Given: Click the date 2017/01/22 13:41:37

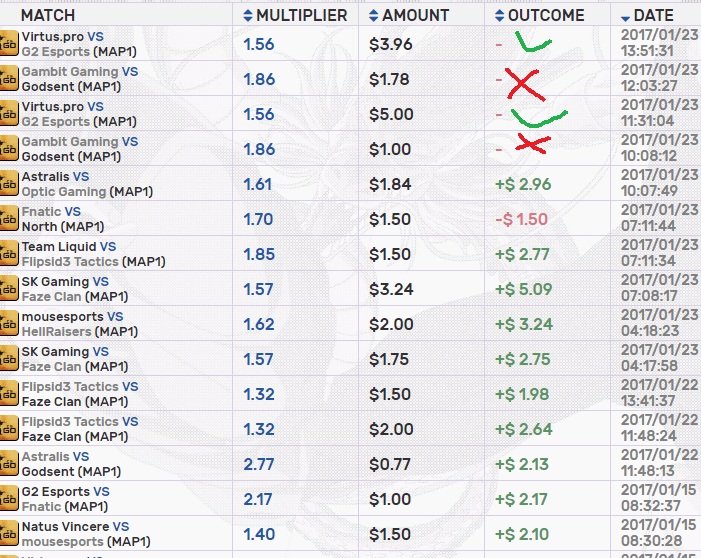Looking at the screenshot, I should (x=660, y=393).
